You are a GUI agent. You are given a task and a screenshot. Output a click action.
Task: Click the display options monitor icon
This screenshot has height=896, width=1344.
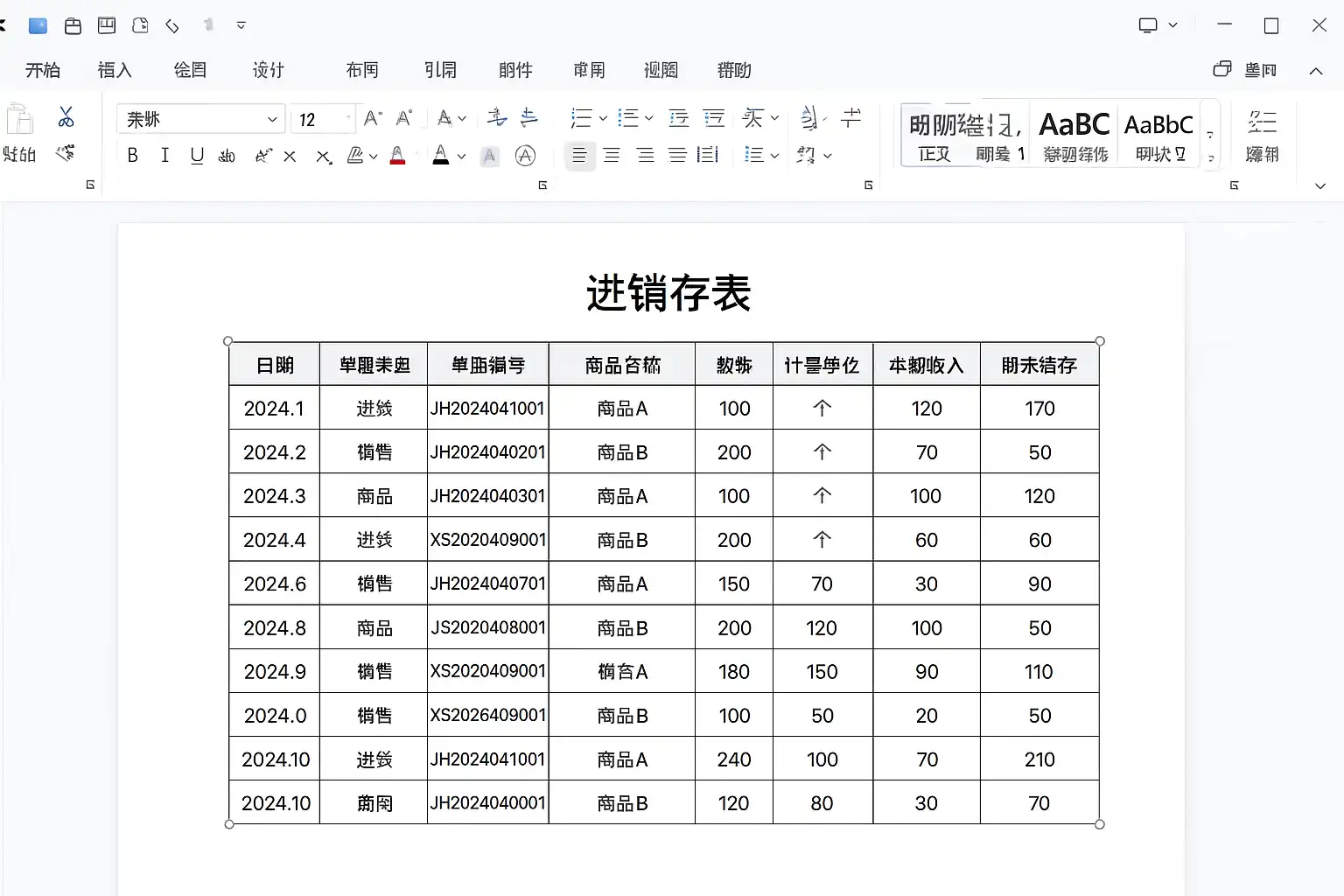pos(1148,25)
